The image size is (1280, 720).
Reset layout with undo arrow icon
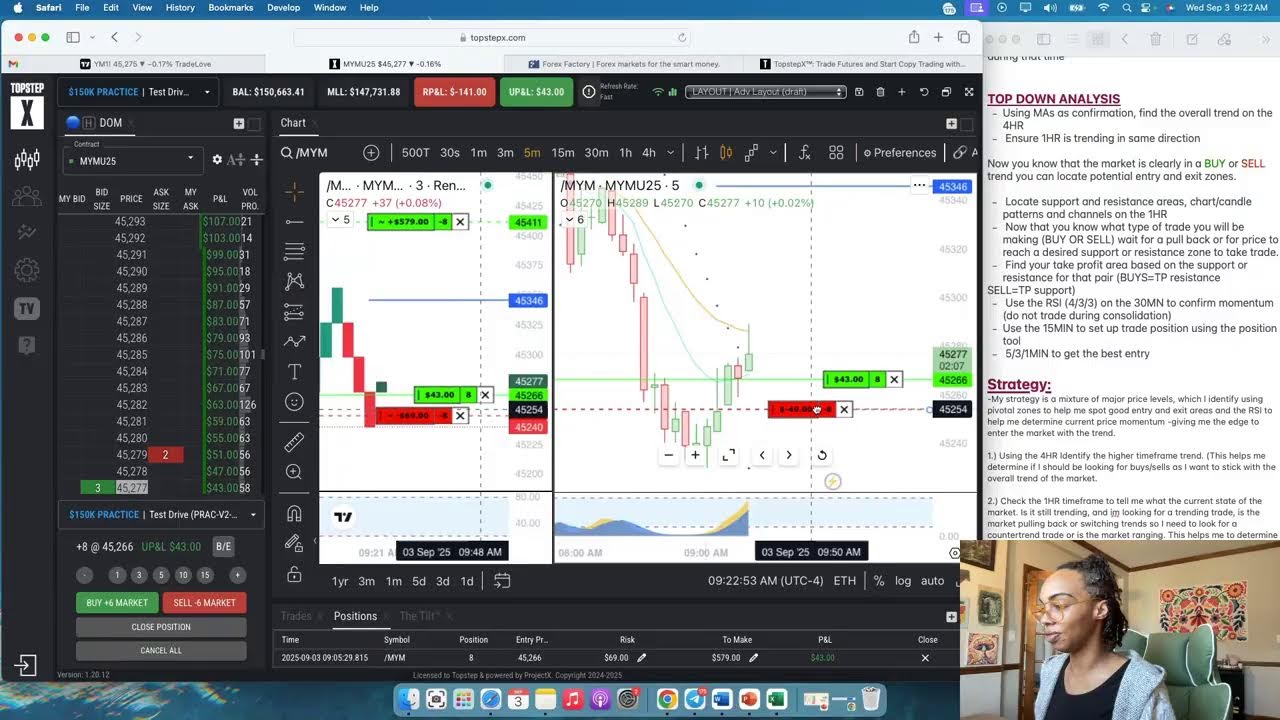coord(924,92)
